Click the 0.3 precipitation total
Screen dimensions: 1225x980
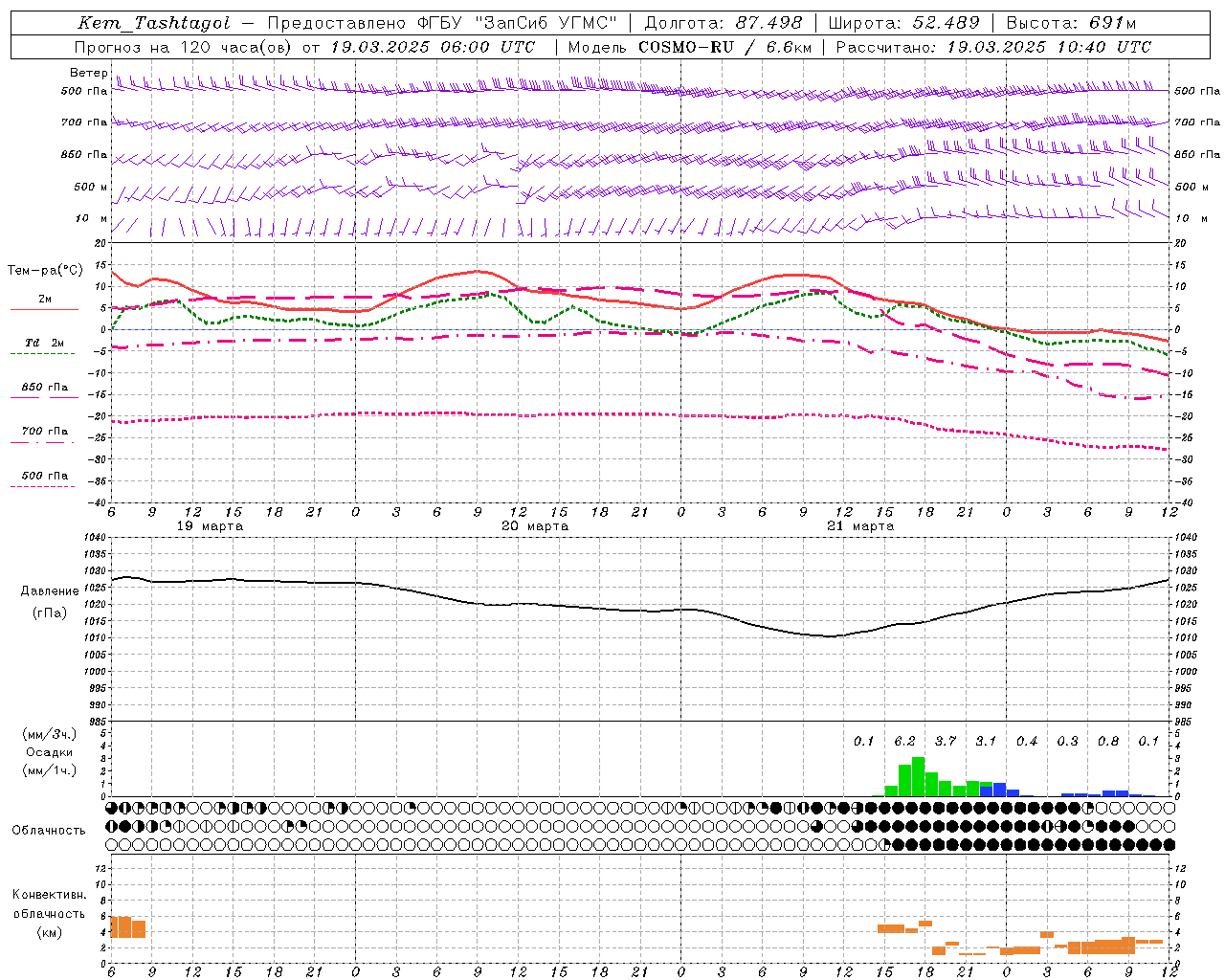[x=1067, y=742]
